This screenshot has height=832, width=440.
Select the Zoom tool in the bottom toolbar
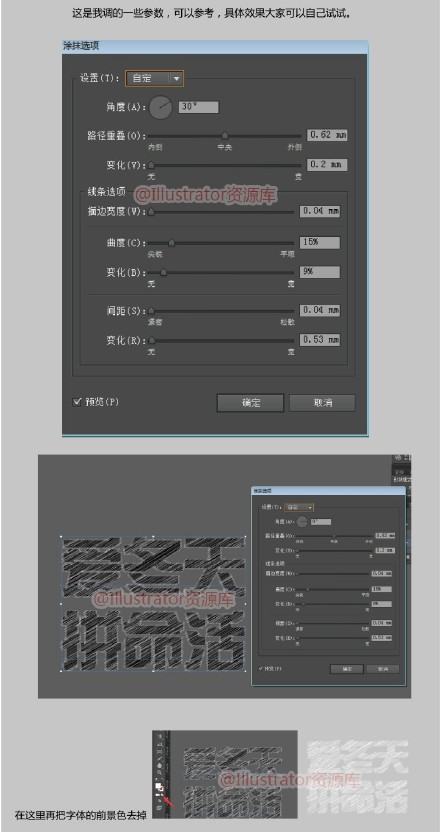tap(159, 773)
